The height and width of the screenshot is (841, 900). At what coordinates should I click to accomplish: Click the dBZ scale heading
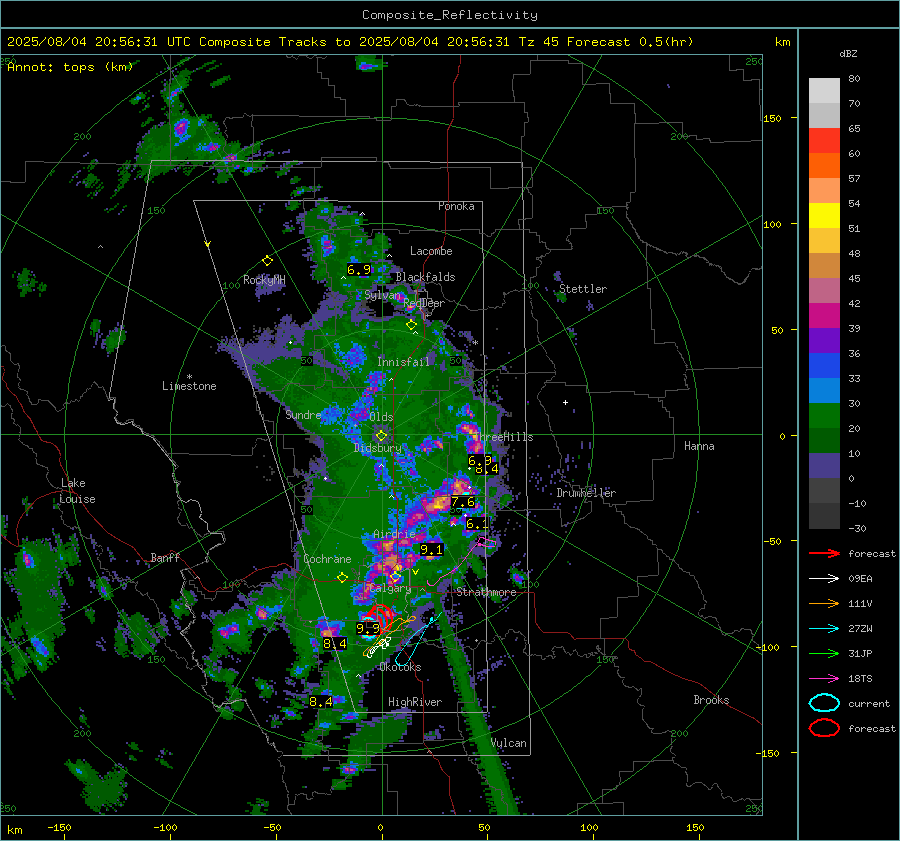coord(848,53)
